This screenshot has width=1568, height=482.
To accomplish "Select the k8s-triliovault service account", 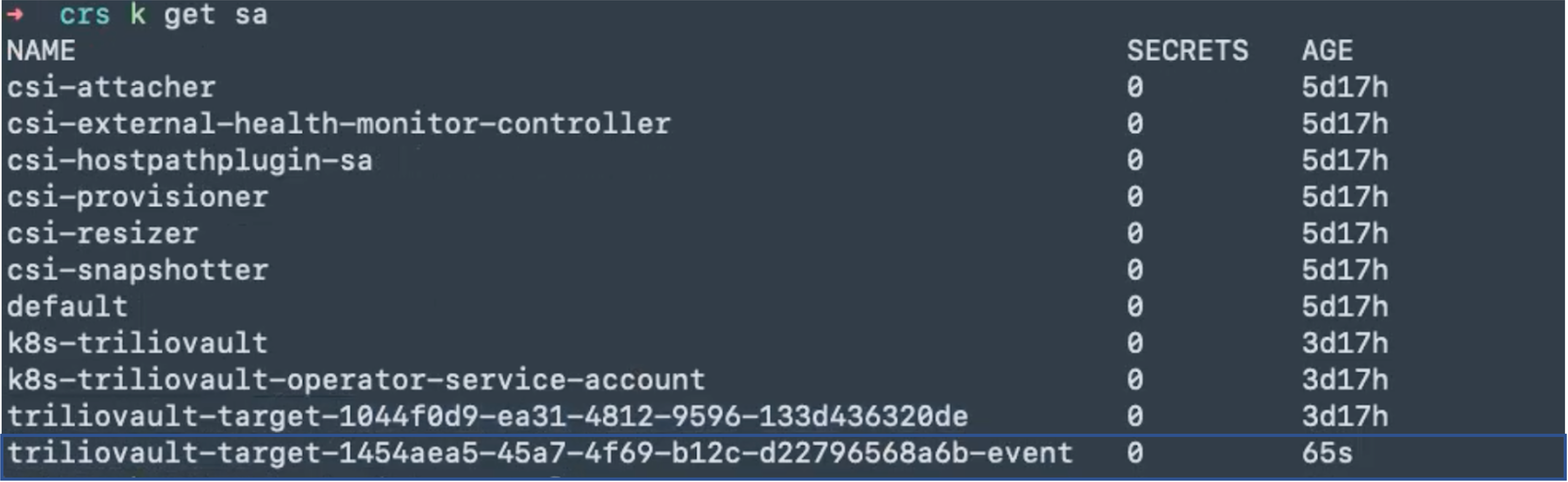I will point(138,343).
